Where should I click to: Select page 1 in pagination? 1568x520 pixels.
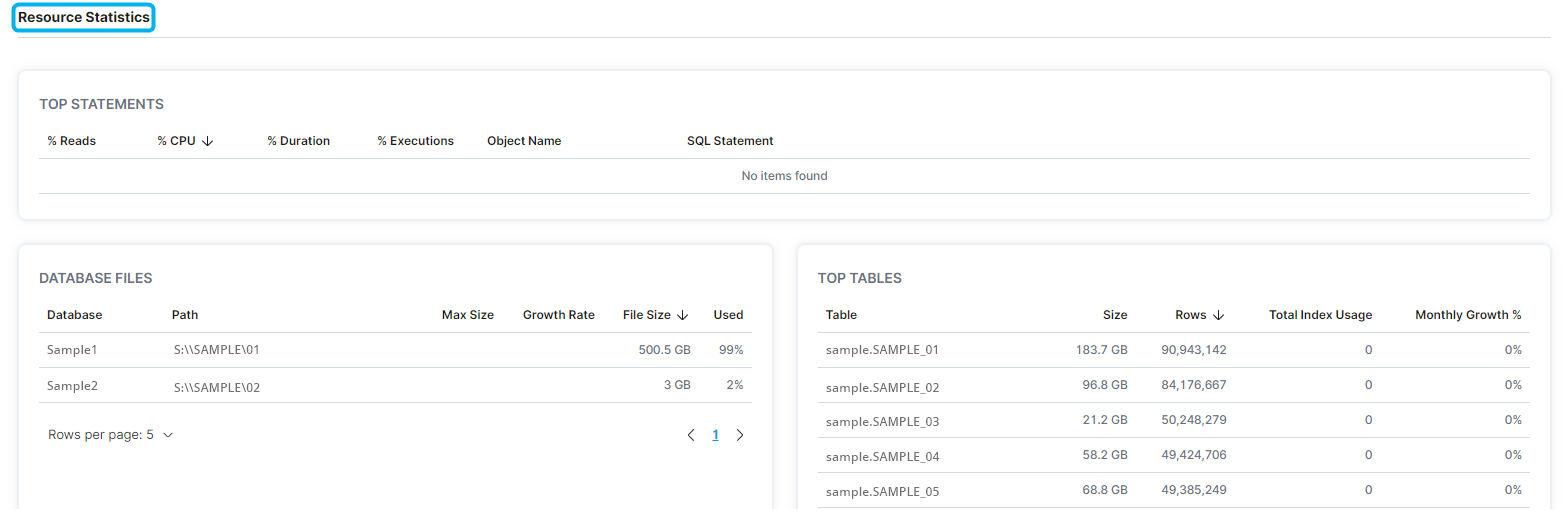[715, 435]
